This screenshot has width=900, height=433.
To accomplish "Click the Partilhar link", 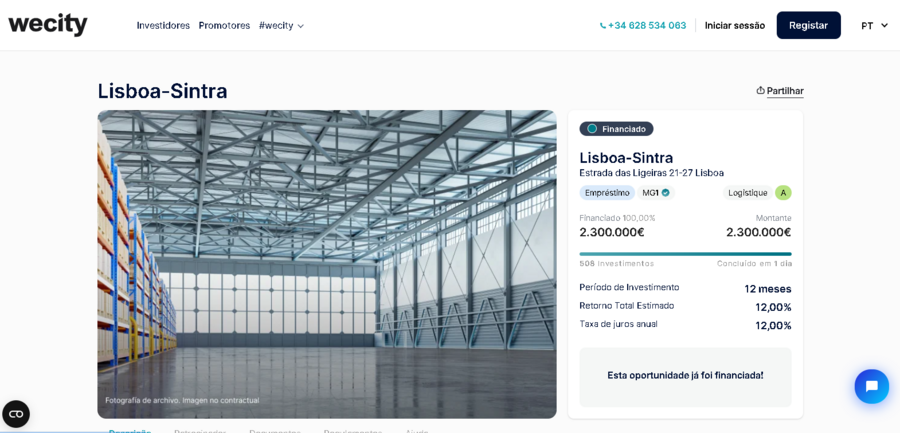I will 785,91.
